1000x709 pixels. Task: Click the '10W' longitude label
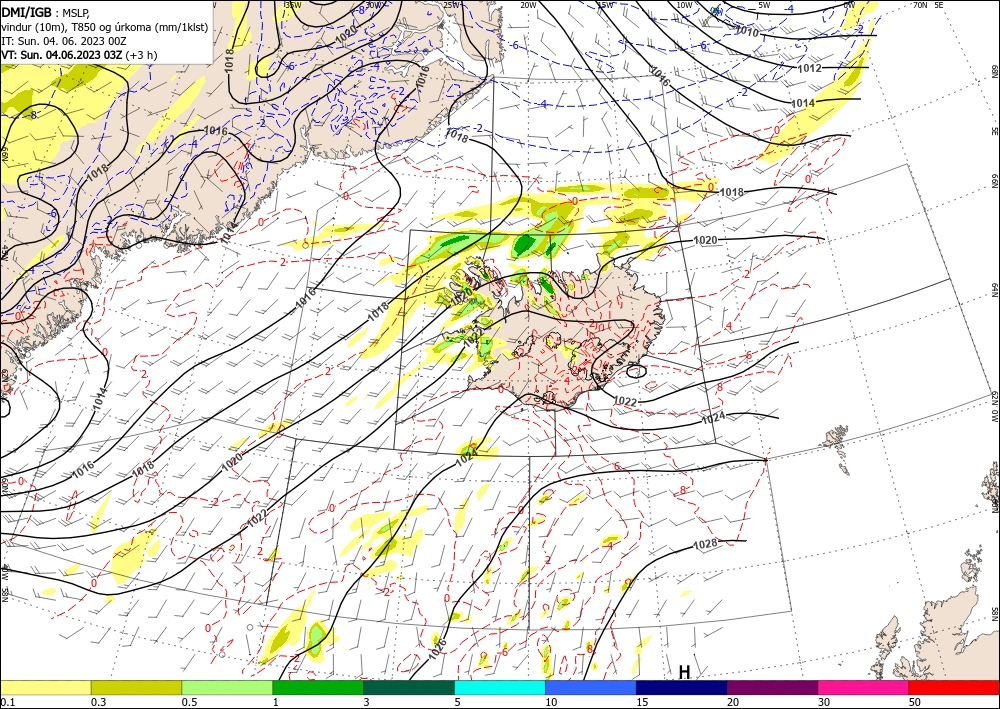(x=684, y=5)
